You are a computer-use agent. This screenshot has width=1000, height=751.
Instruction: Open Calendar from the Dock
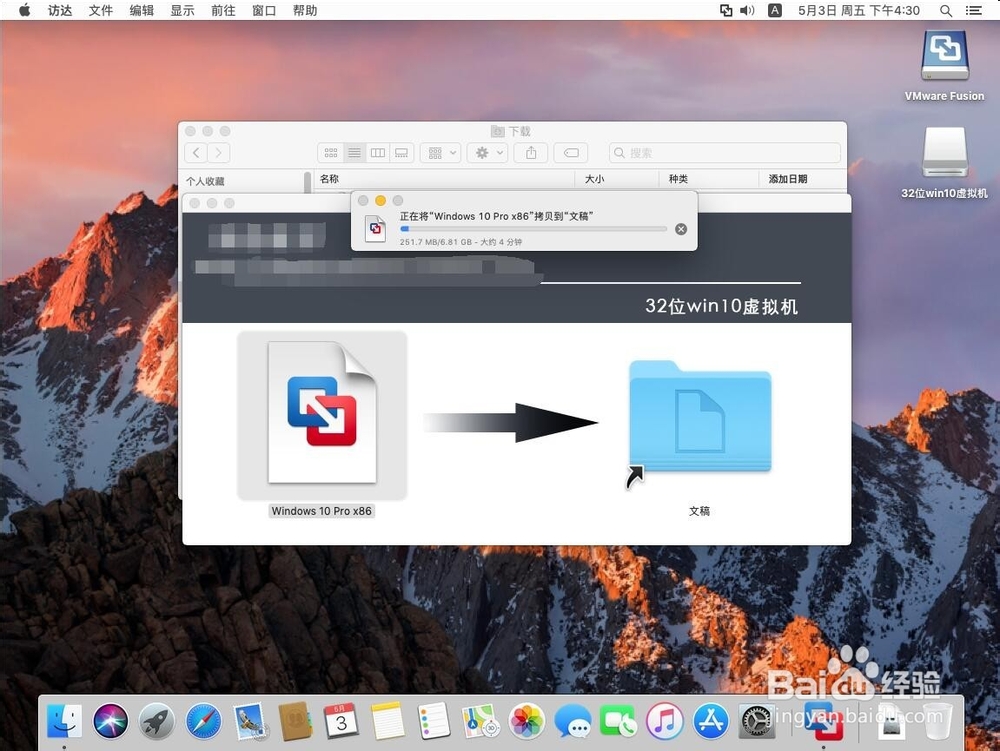click(342, 722)
